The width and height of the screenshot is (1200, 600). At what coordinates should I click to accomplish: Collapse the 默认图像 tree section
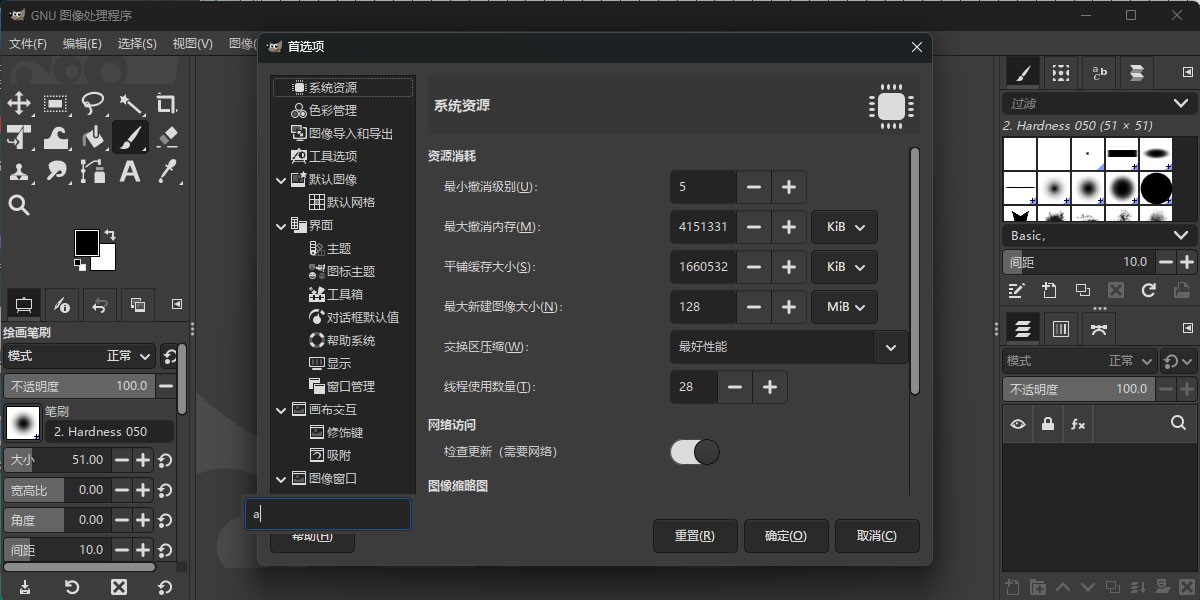click(x=281, y=179)
